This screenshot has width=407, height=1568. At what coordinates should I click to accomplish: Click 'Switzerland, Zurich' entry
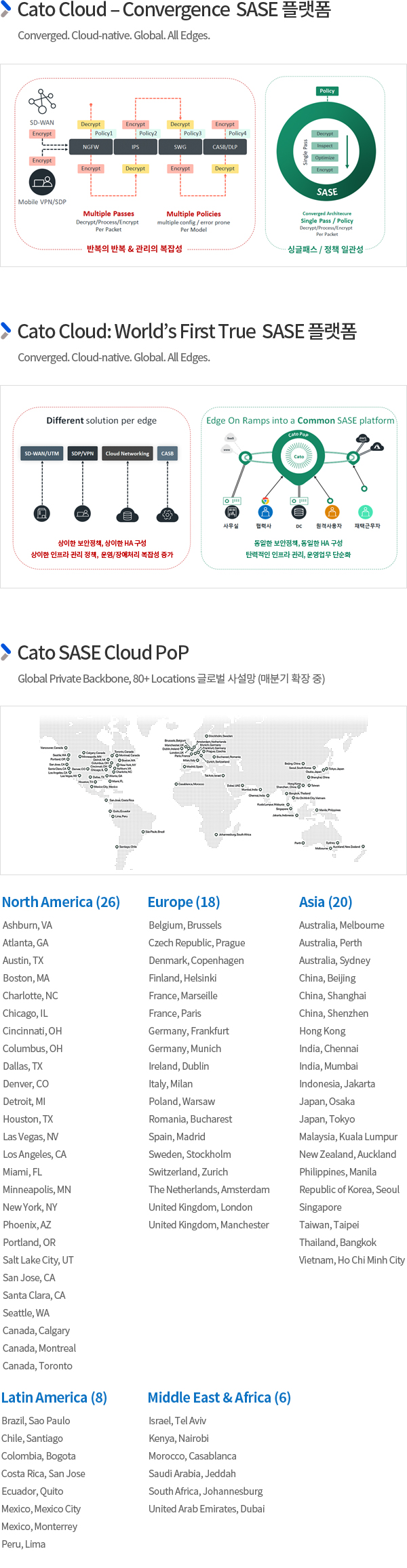[x=189, y=1172]
